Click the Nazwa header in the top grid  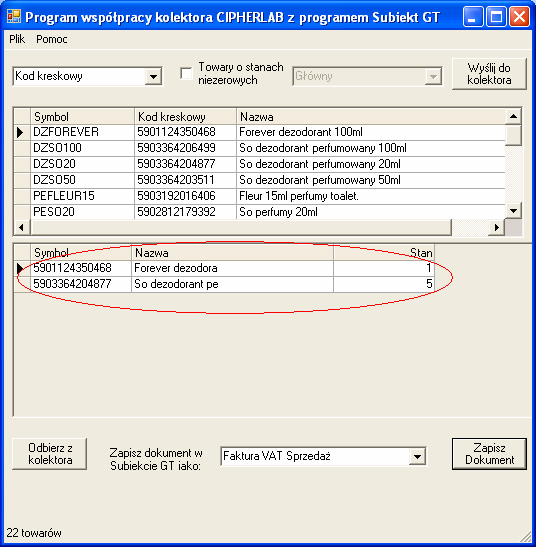(x=371, y=116)
